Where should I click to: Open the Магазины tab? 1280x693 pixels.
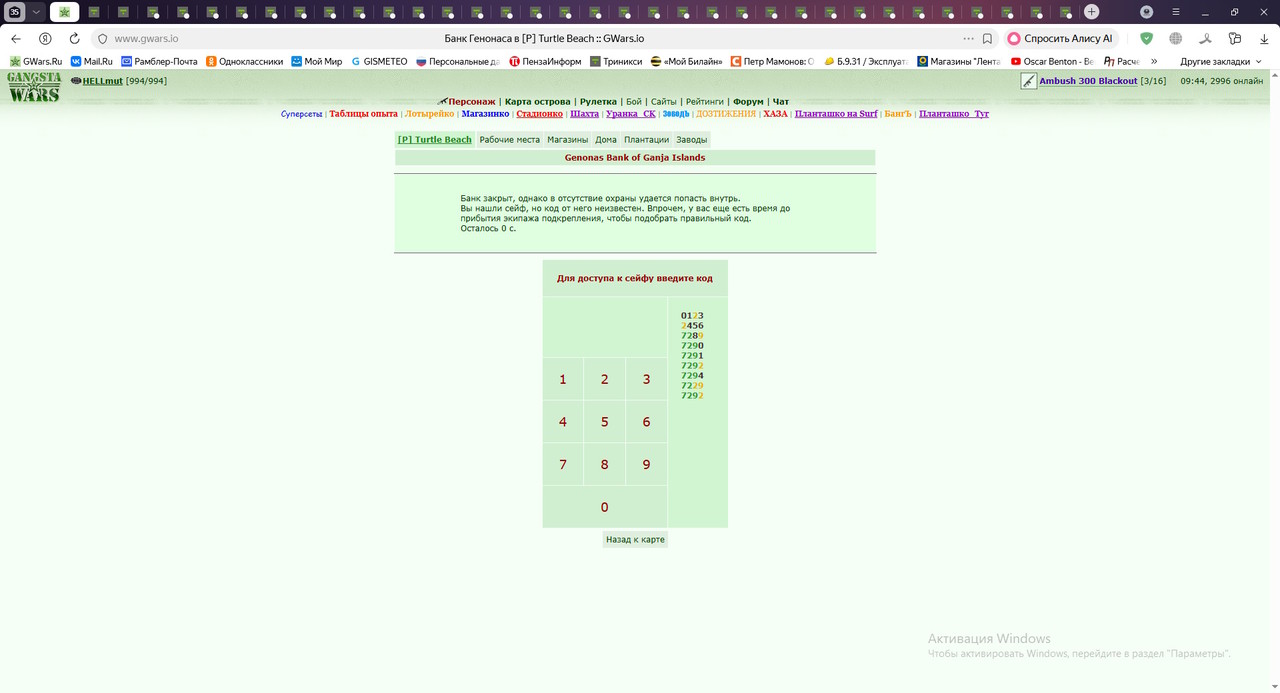coord(567,140)
